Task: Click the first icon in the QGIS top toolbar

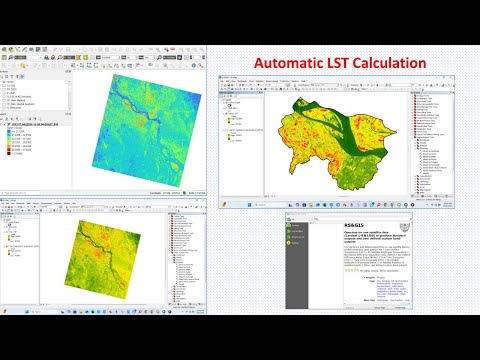Action: [4, 50]
